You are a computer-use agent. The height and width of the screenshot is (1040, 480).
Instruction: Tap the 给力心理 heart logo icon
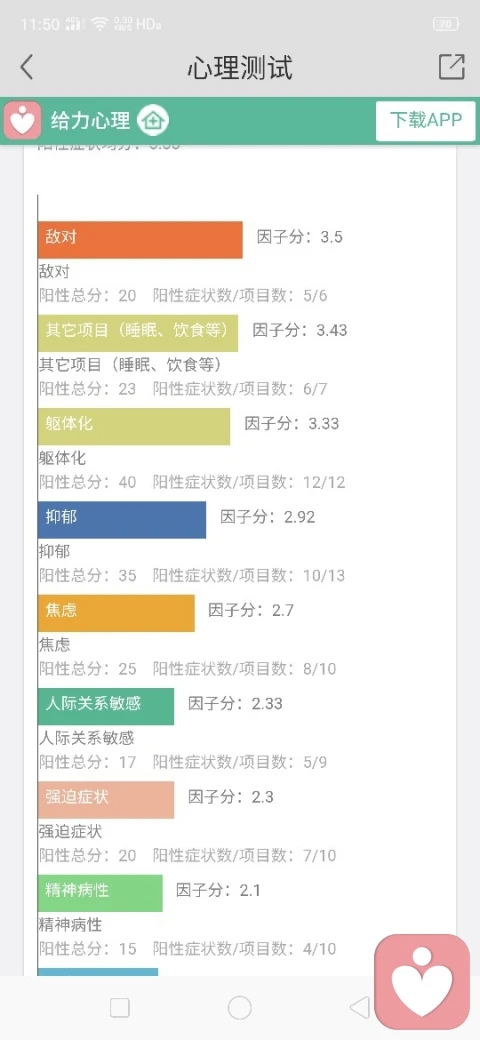[23, 121]
